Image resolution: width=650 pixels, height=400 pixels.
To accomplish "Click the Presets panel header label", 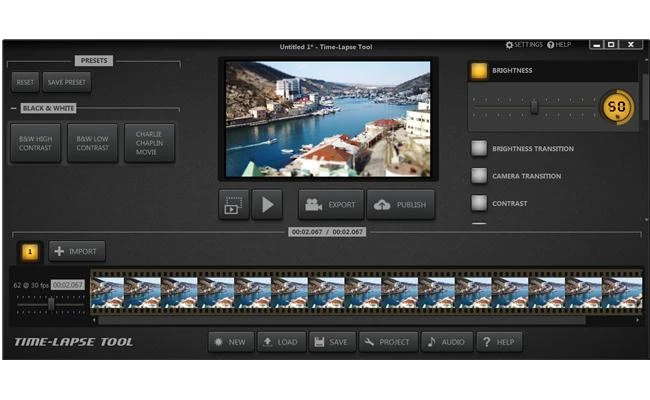I will click(94, 61).
